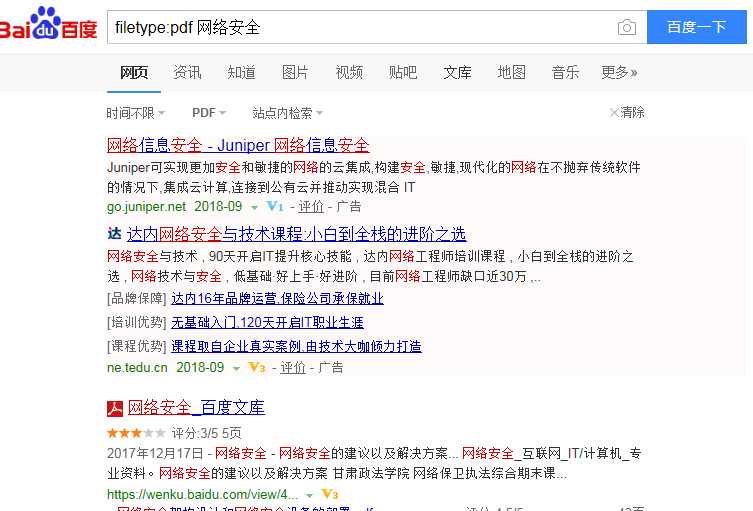
Task: Click the three-star rating of Wenku result
Action: click(136, 433)
